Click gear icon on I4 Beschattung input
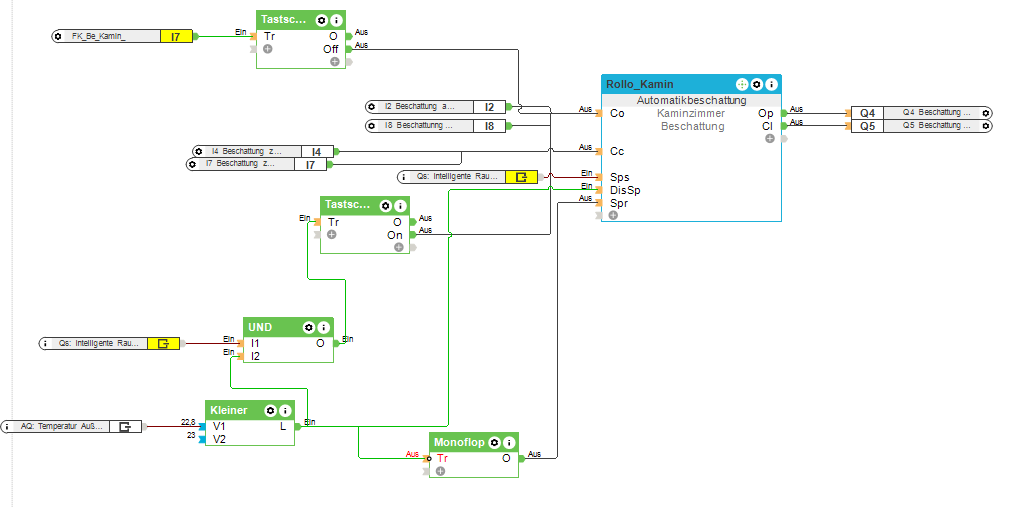The image size is (1011, 507). [x=199, y=152]
